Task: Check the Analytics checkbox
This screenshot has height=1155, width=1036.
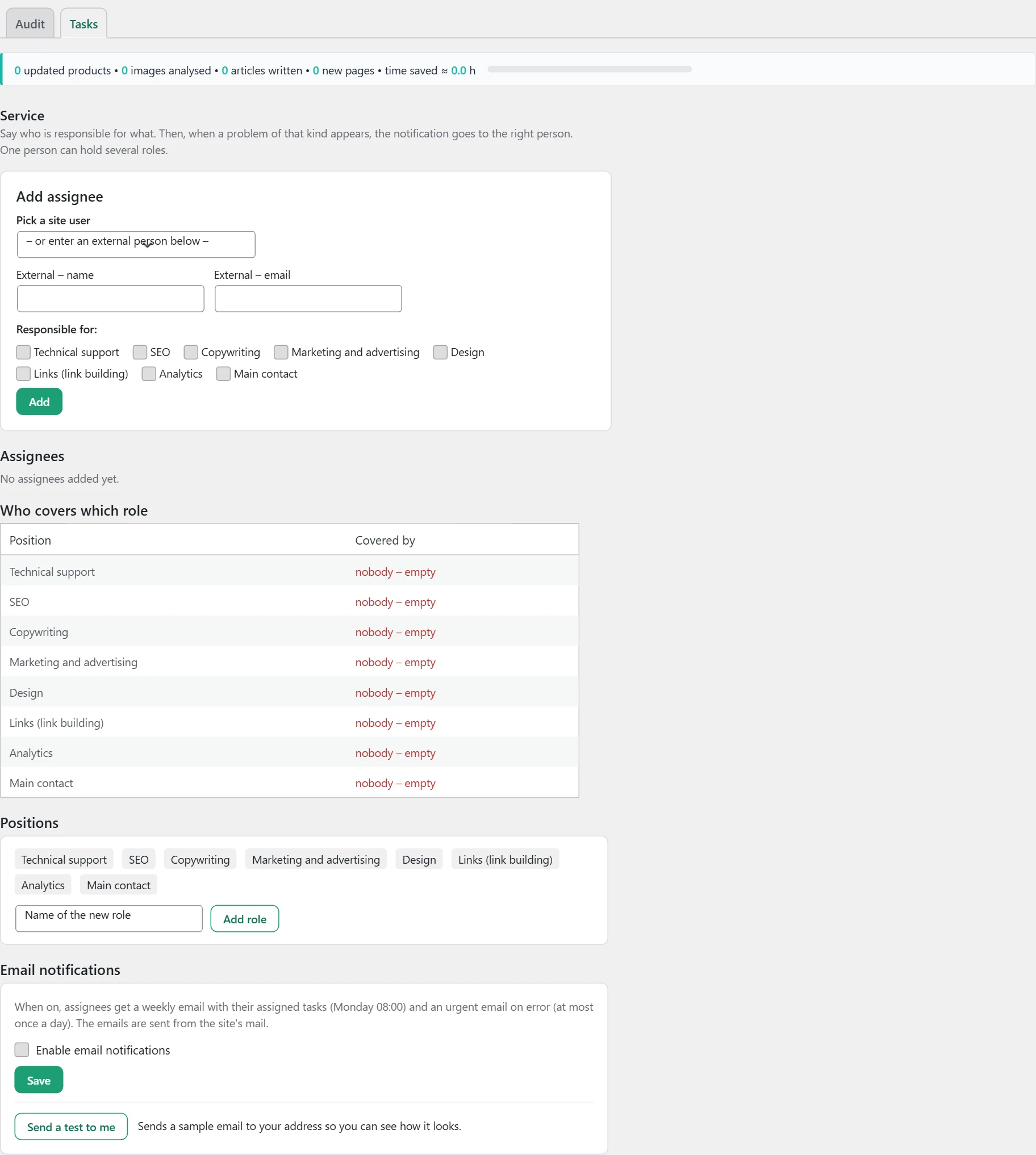Action: coord(149,374)
